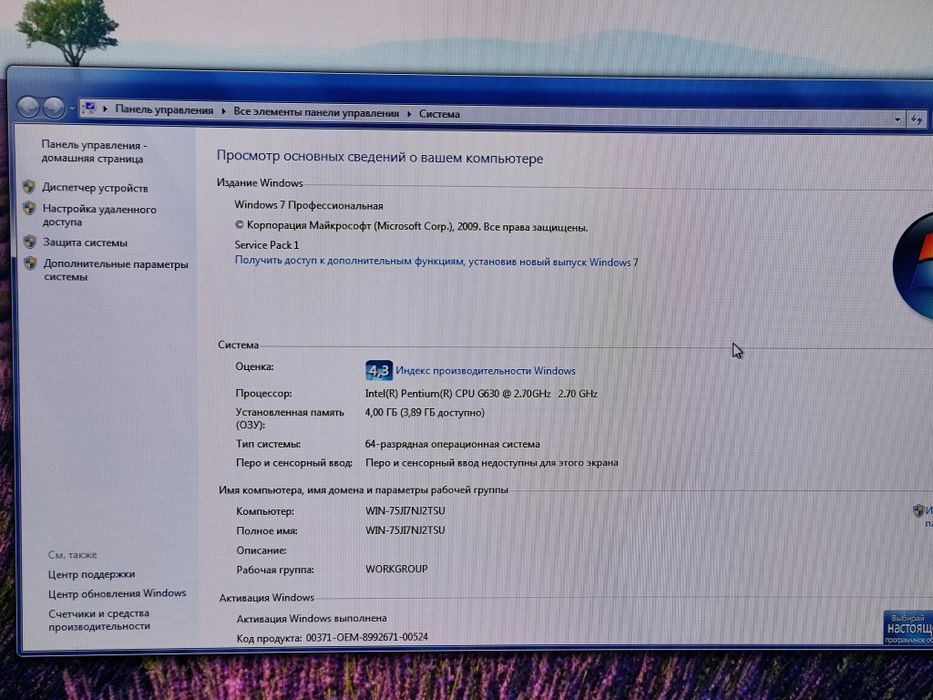Click 'Service Pack 1' text
Viewport: 933px width, 700px height.
point(267,245)
